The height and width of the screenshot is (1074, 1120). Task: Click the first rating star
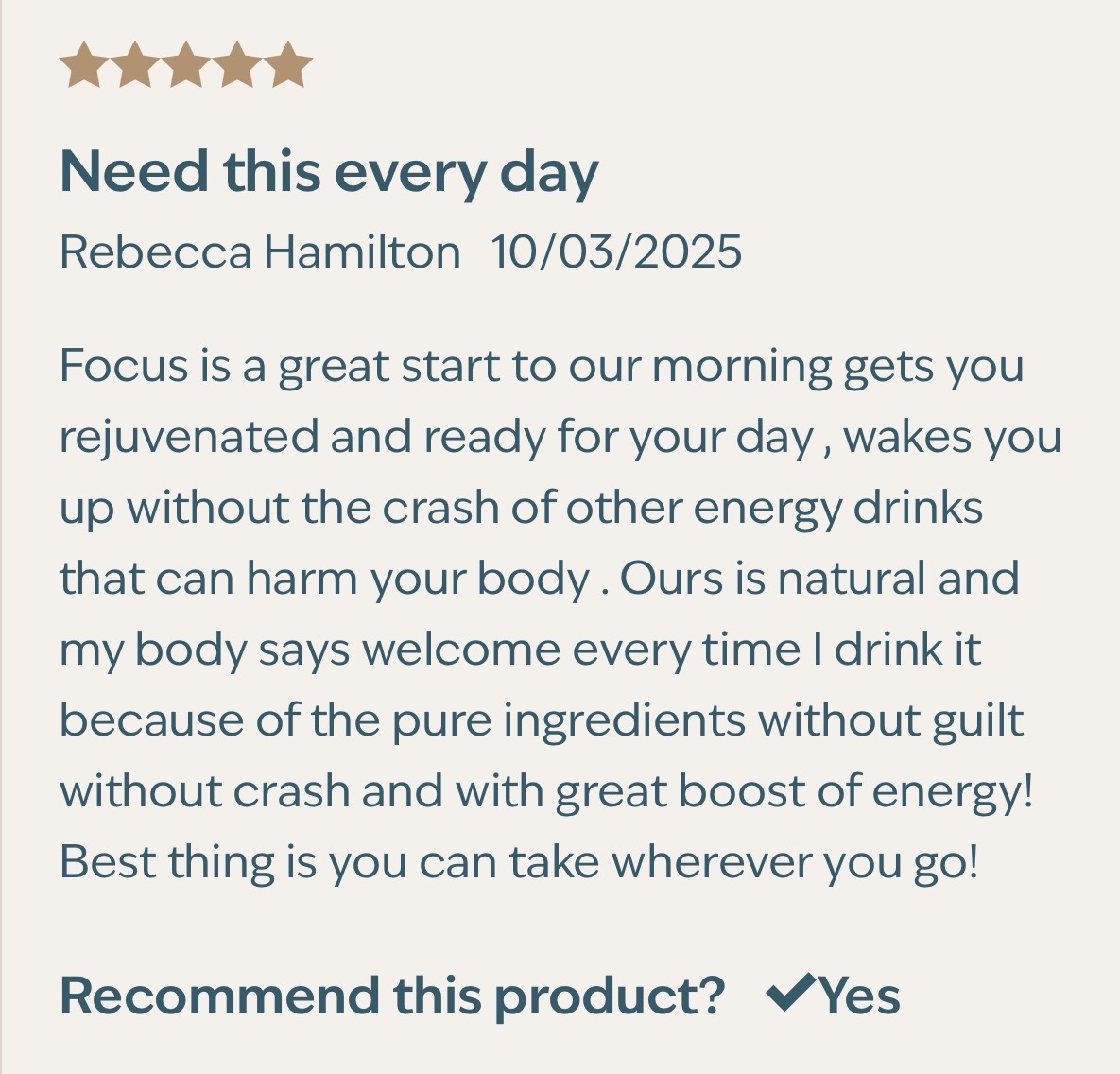click(x=83, y=65)
